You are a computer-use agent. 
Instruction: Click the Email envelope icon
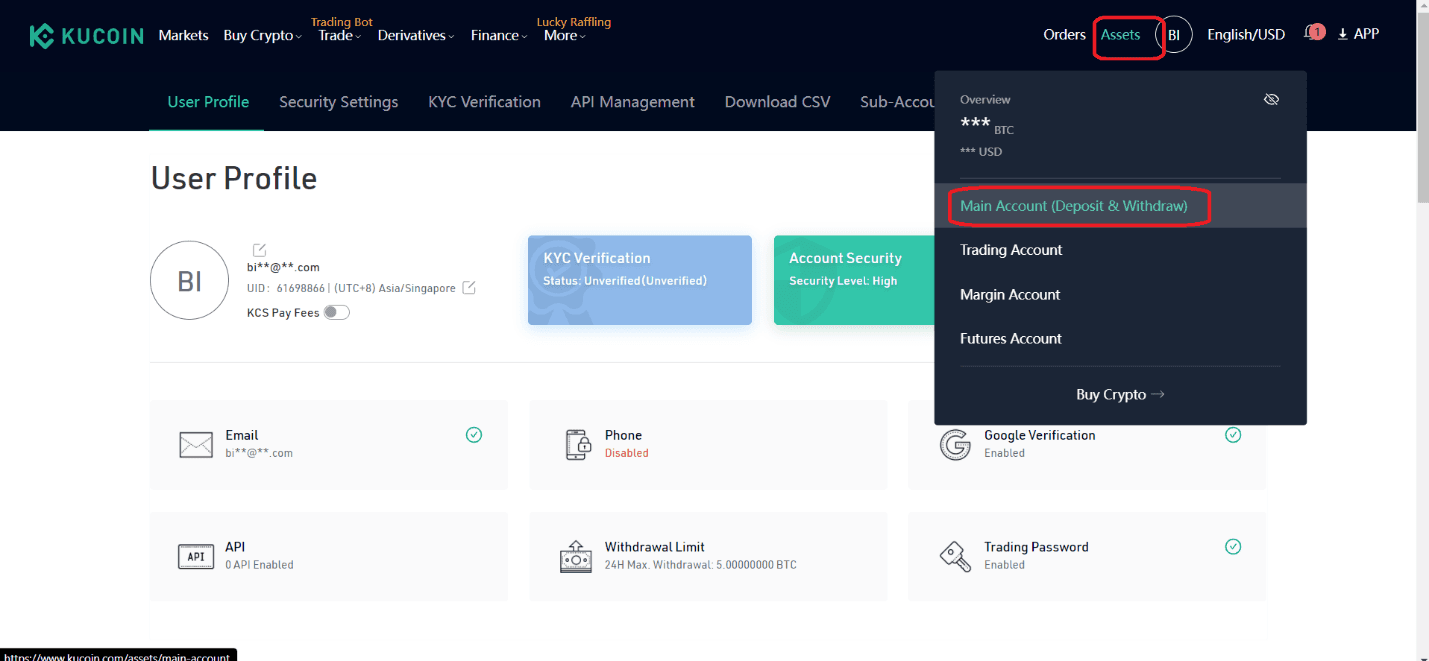196,445
